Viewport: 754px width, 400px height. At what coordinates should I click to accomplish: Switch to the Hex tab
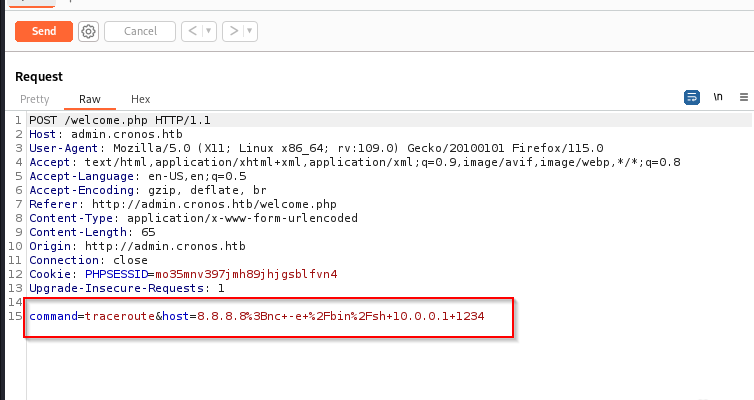pos(141,99)
